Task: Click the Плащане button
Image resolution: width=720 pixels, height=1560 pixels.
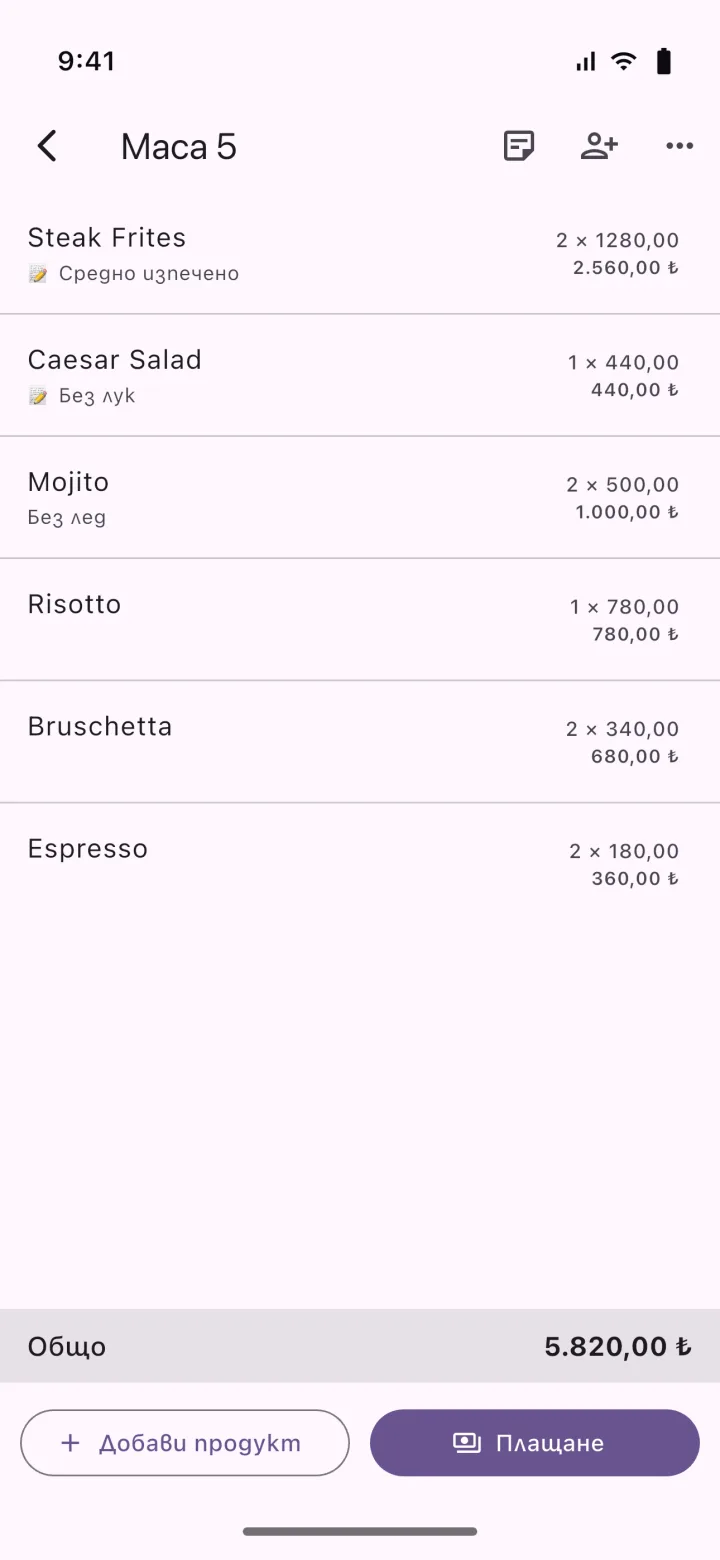Action: pyautogui.click(x=535, y=1442)
